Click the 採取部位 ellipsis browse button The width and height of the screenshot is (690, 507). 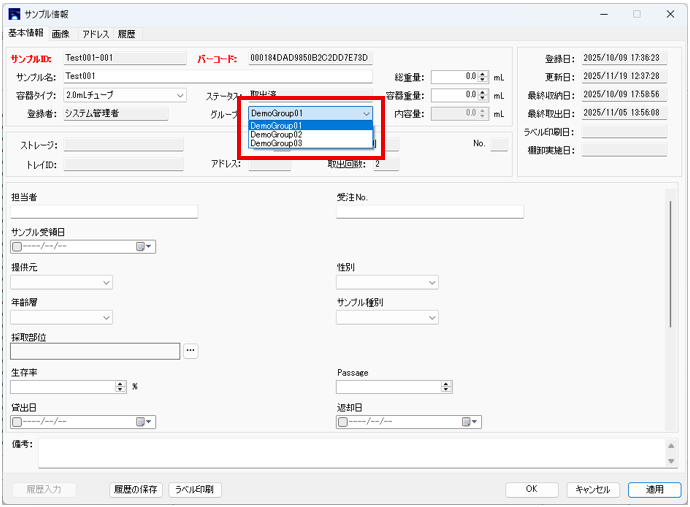tap(191, 351)
